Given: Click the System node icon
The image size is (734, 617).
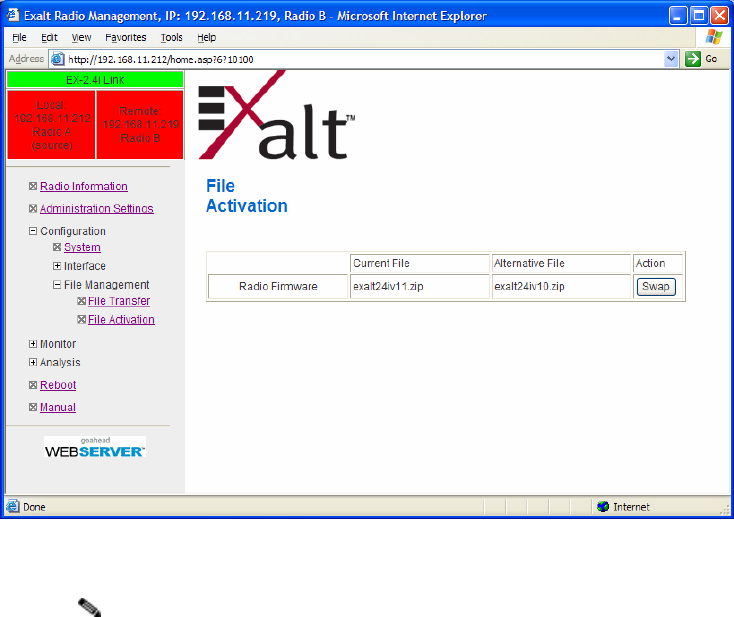Looking at the screenshot, I should (x=57, y=247).
